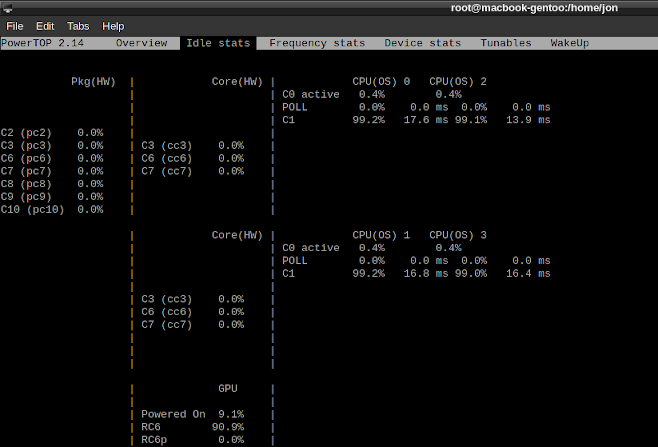This screenshot has width=658, height=447.
Task: Click the 99.1% C1 value
Action: (471, 120)
